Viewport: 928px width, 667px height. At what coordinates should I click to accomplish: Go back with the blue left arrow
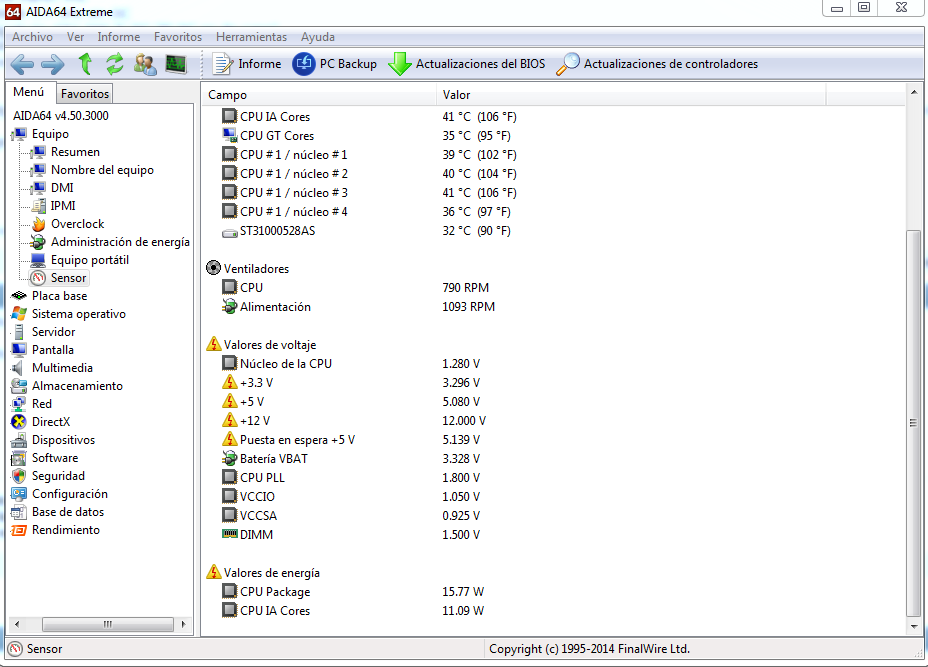pos(22,64)
